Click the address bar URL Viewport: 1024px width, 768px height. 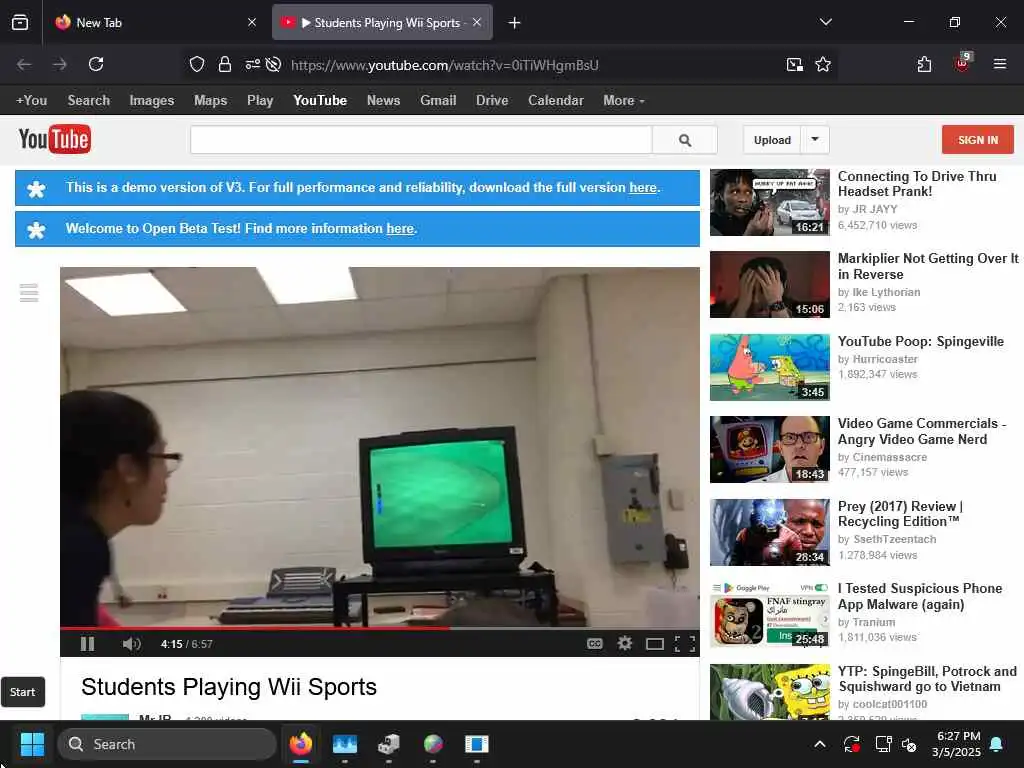pyautogui.click(x=445, y=65)
